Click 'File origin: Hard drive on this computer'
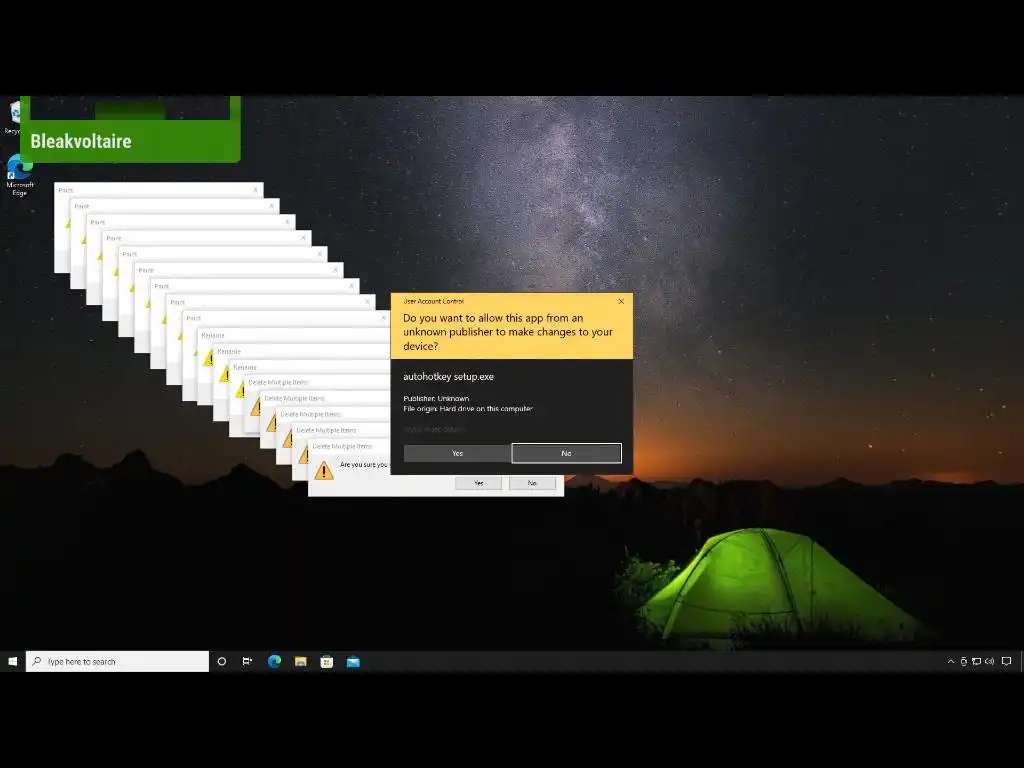This screenshot has height=768, width=1024. point(468,409)
